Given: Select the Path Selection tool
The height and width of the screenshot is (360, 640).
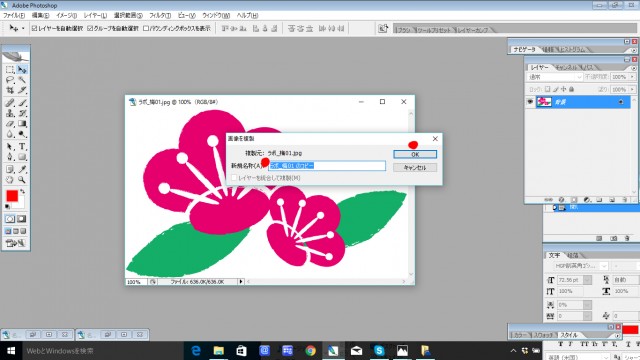Looking at the screenshot, I should coord(10,146).
